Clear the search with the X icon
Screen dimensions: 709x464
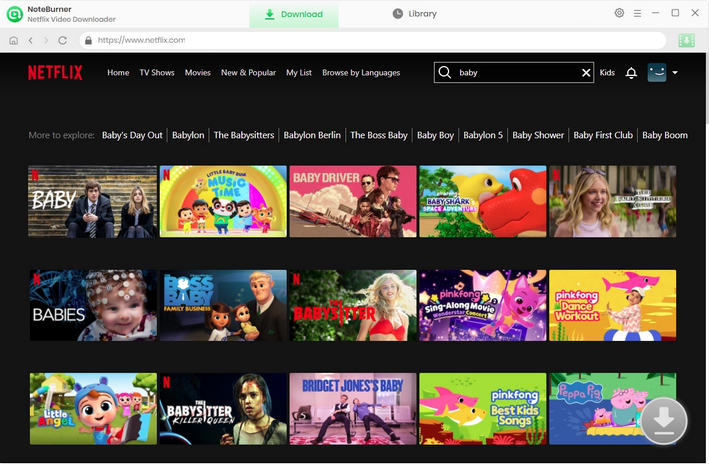pyautogui.click(x=586, y=72)
